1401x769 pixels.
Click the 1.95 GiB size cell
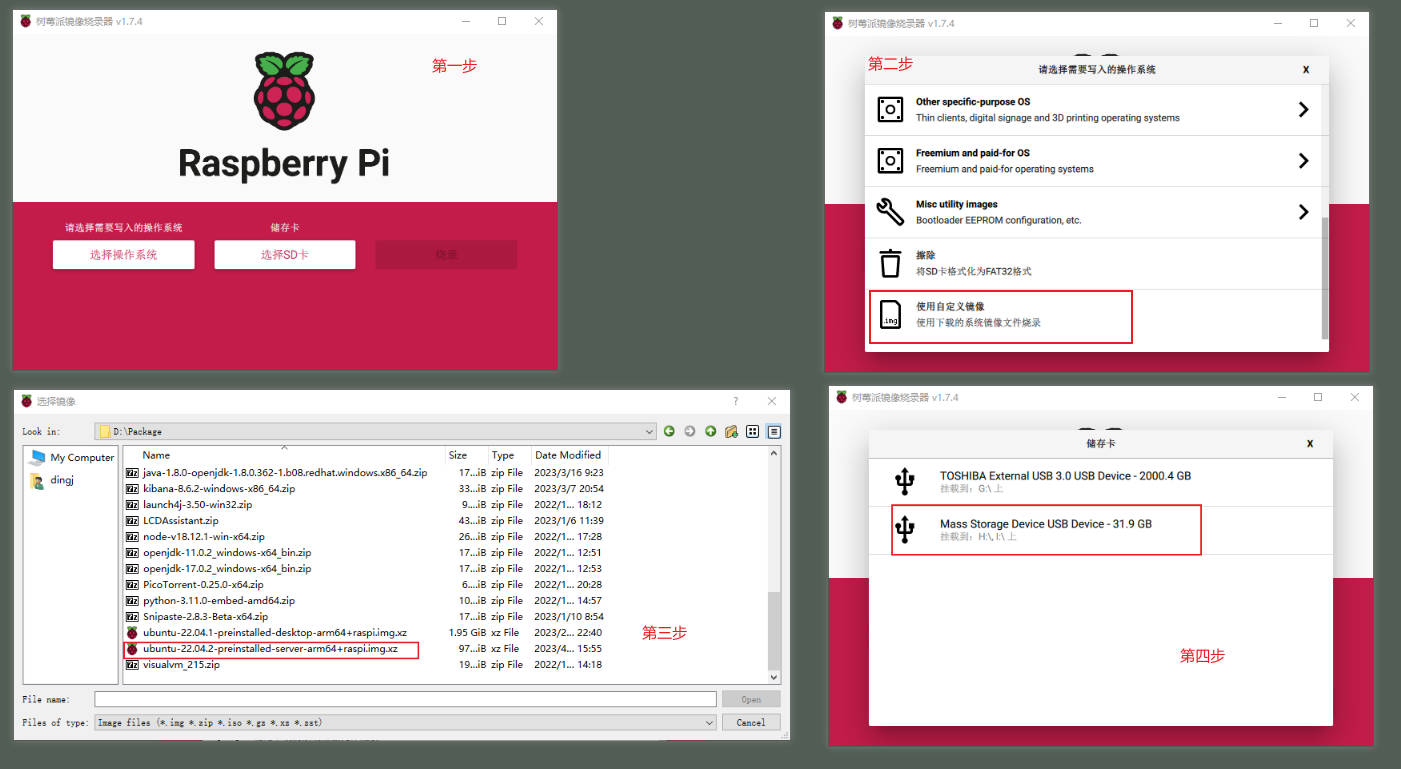pyautogui.click(x=468, y=633)
